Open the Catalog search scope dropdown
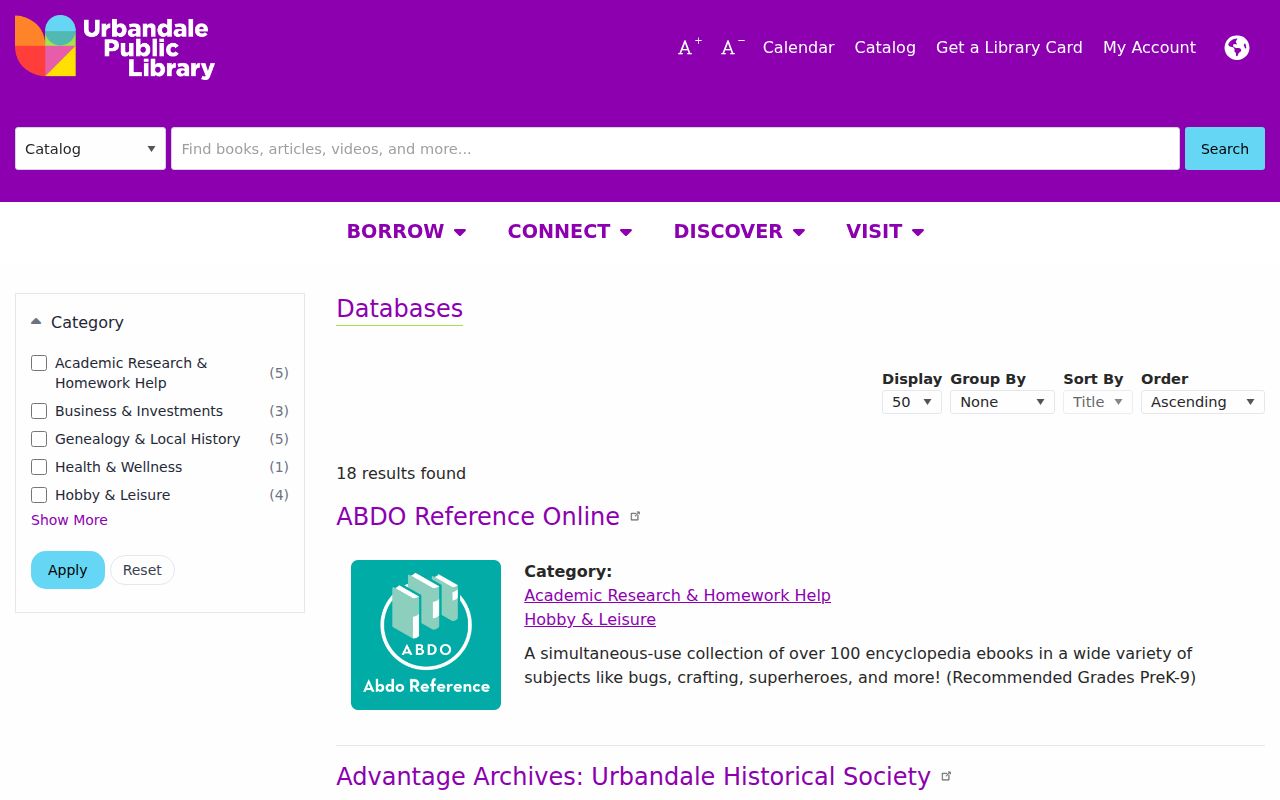This screenshot has height=800, width=1280. point(90,149)
